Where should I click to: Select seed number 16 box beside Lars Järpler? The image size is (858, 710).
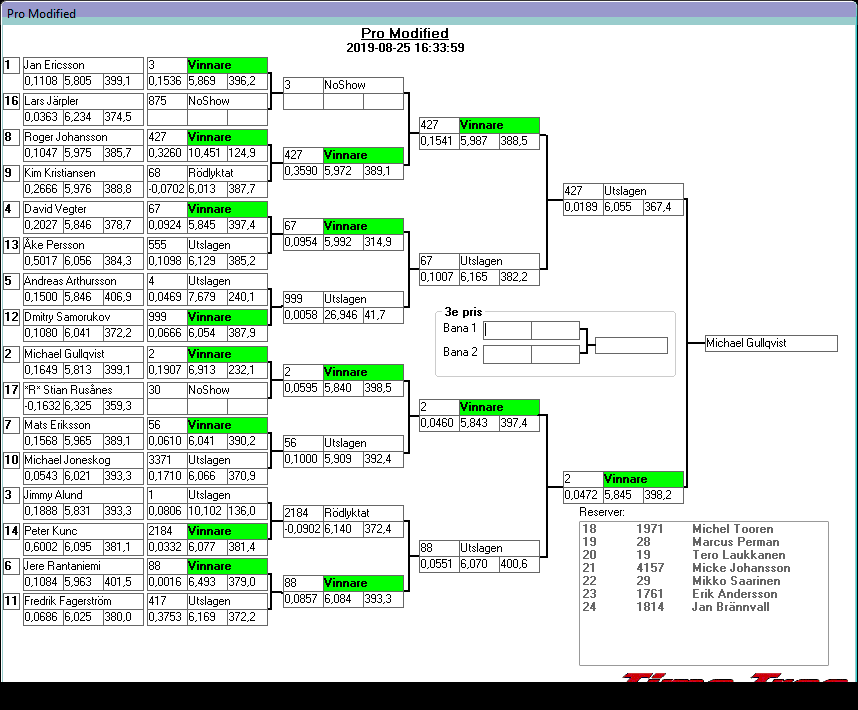coord(11,101)
